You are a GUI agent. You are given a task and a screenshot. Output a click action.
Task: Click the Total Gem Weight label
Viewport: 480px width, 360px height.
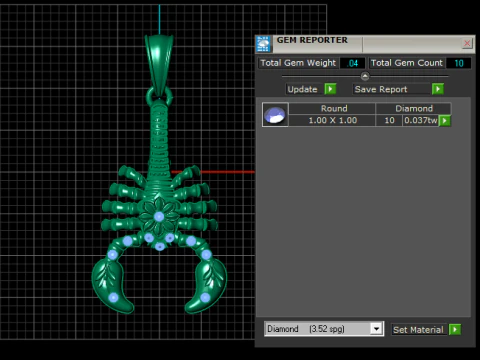tap(298, 63)
